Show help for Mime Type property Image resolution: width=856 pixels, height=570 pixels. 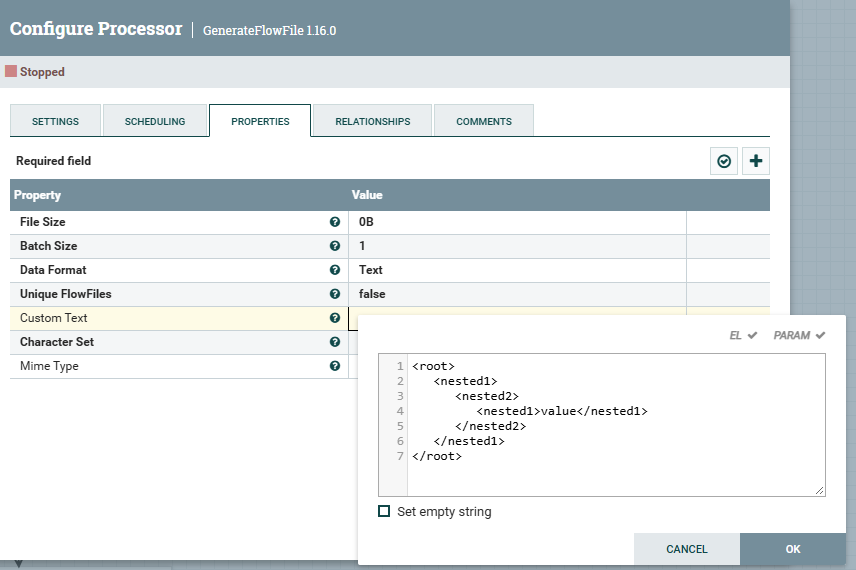(335, 366)
